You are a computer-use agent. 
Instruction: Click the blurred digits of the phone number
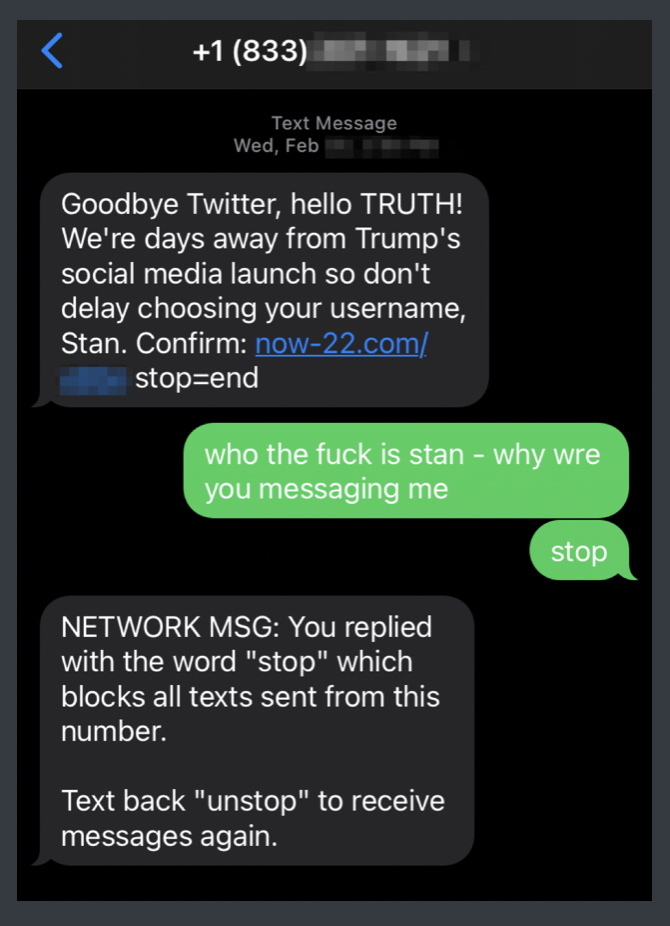[x=392, y=50]
